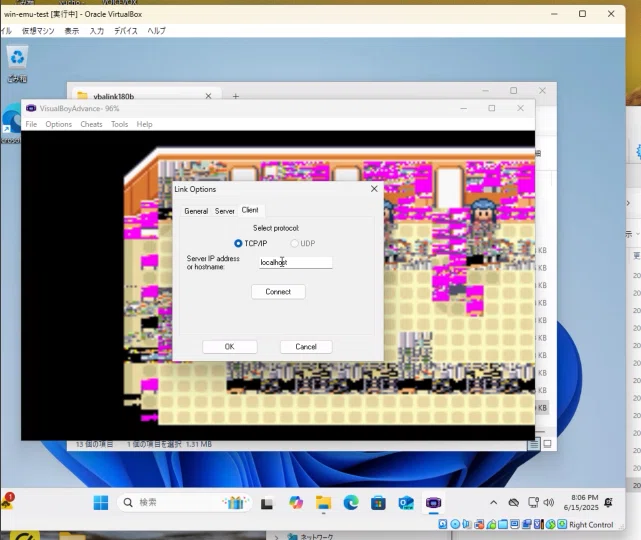Click the taskbar search box
The image size is (641, 540).
184,502
